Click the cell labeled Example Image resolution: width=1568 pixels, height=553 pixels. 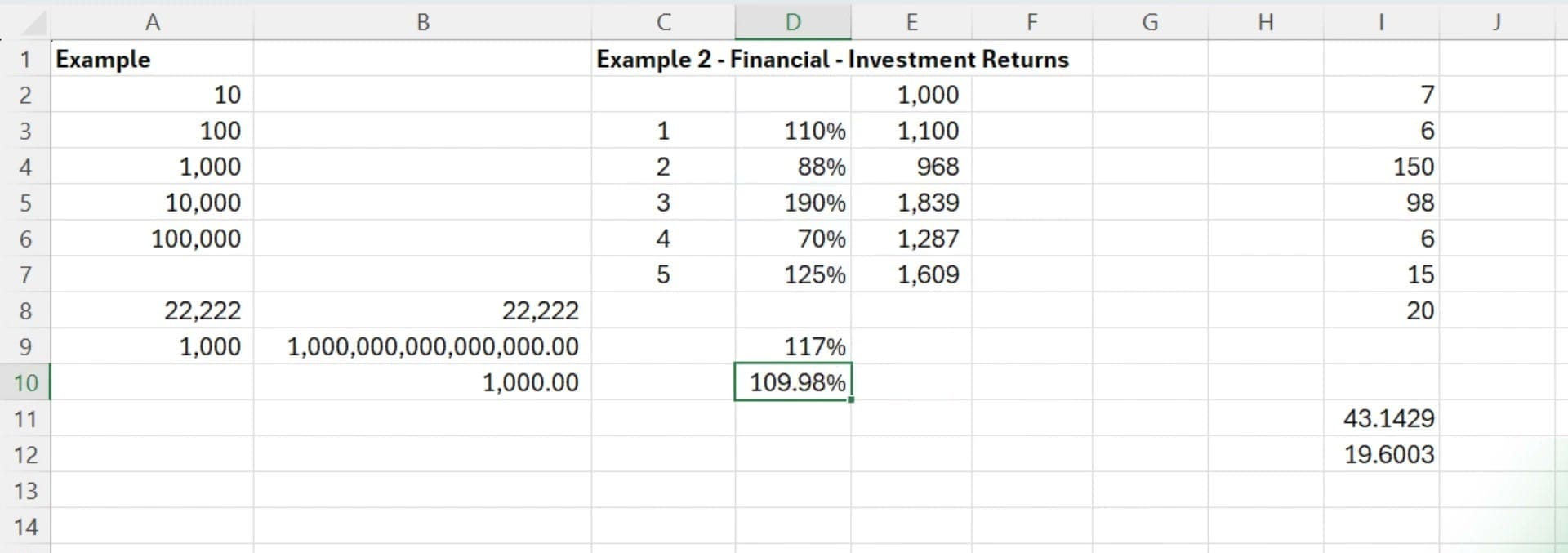153,59
